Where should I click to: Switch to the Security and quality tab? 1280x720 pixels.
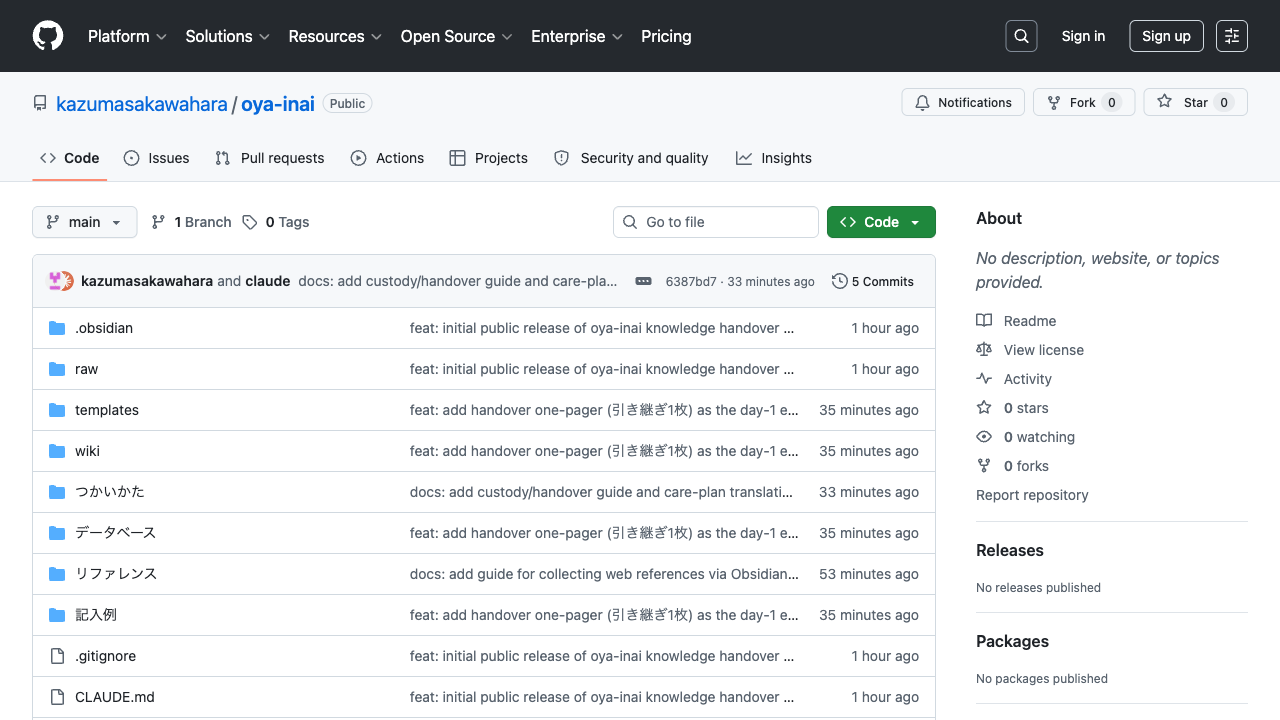click(631, 158)
